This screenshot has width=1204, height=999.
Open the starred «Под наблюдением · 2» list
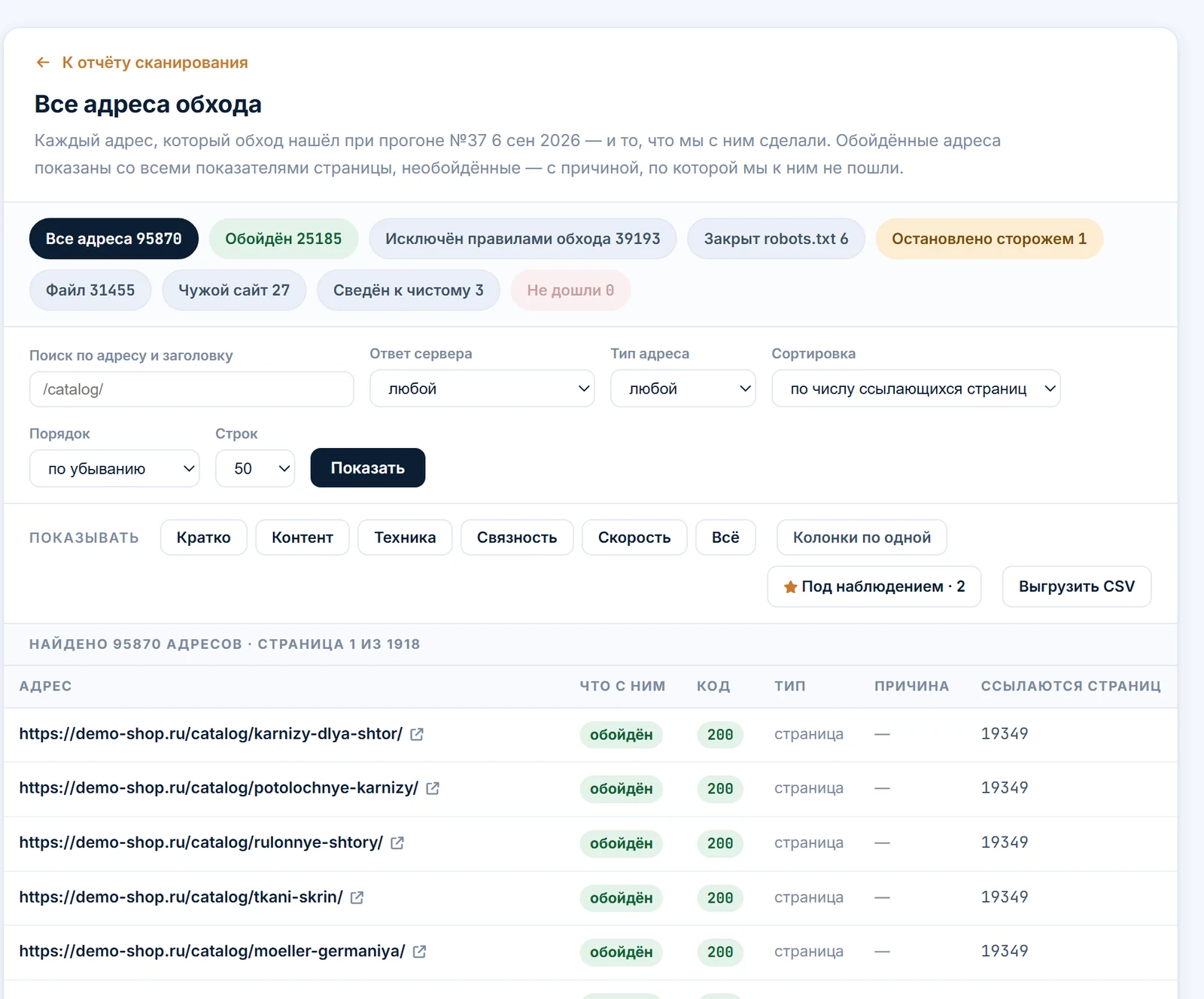[874, 586]
